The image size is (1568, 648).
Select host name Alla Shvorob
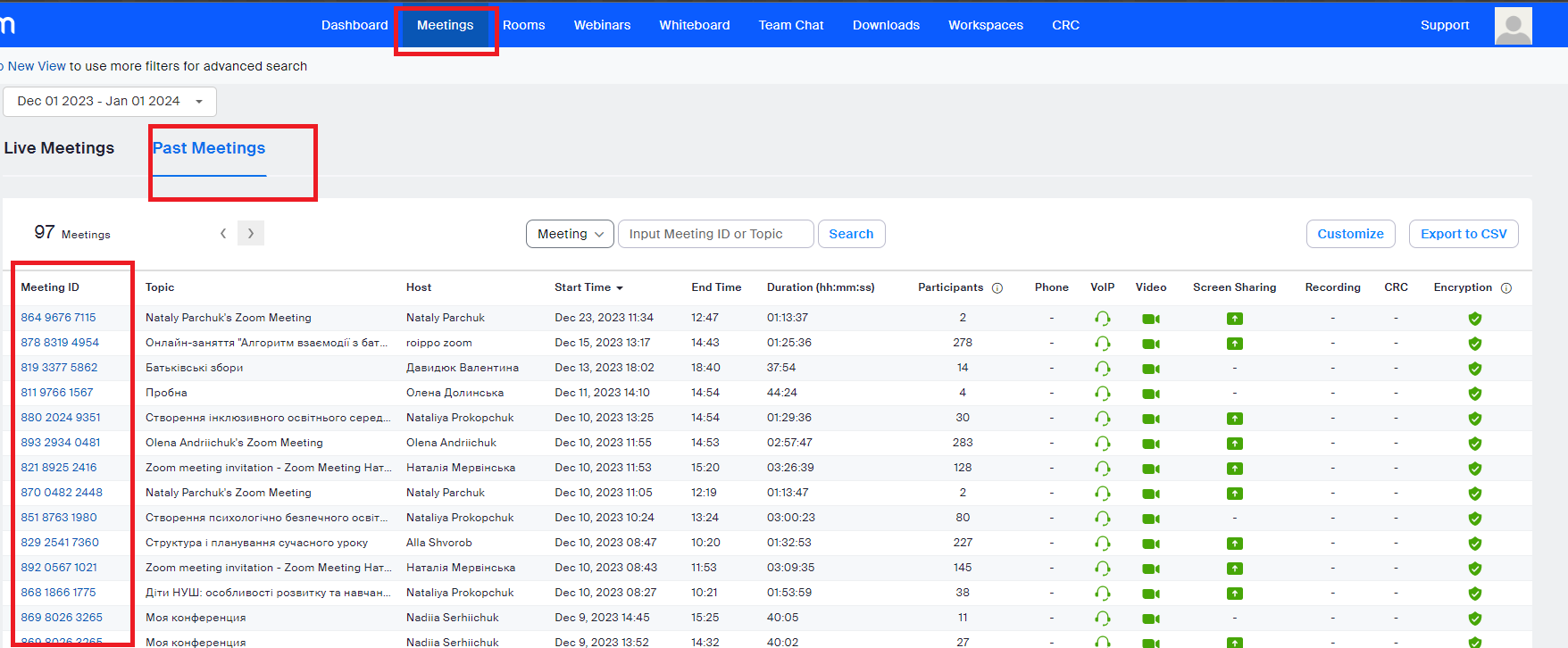[x=439, y=543]
